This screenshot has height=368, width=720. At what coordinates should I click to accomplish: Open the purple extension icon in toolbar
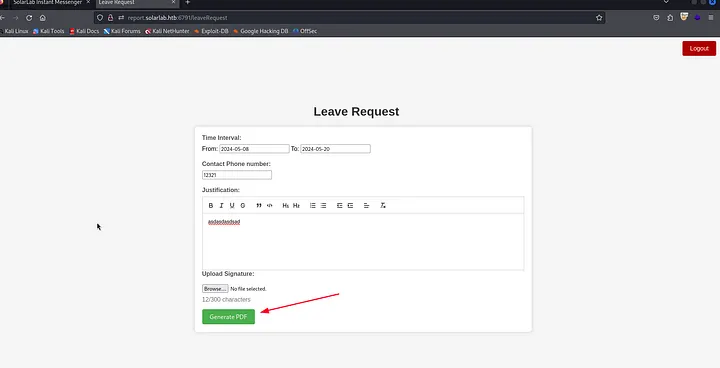[x=698, y=17]
